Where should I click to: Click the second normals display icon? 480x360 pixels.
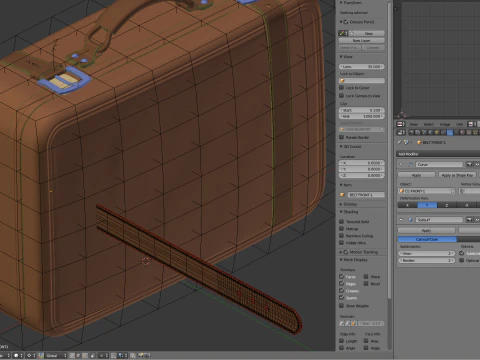tap(347, 323)
